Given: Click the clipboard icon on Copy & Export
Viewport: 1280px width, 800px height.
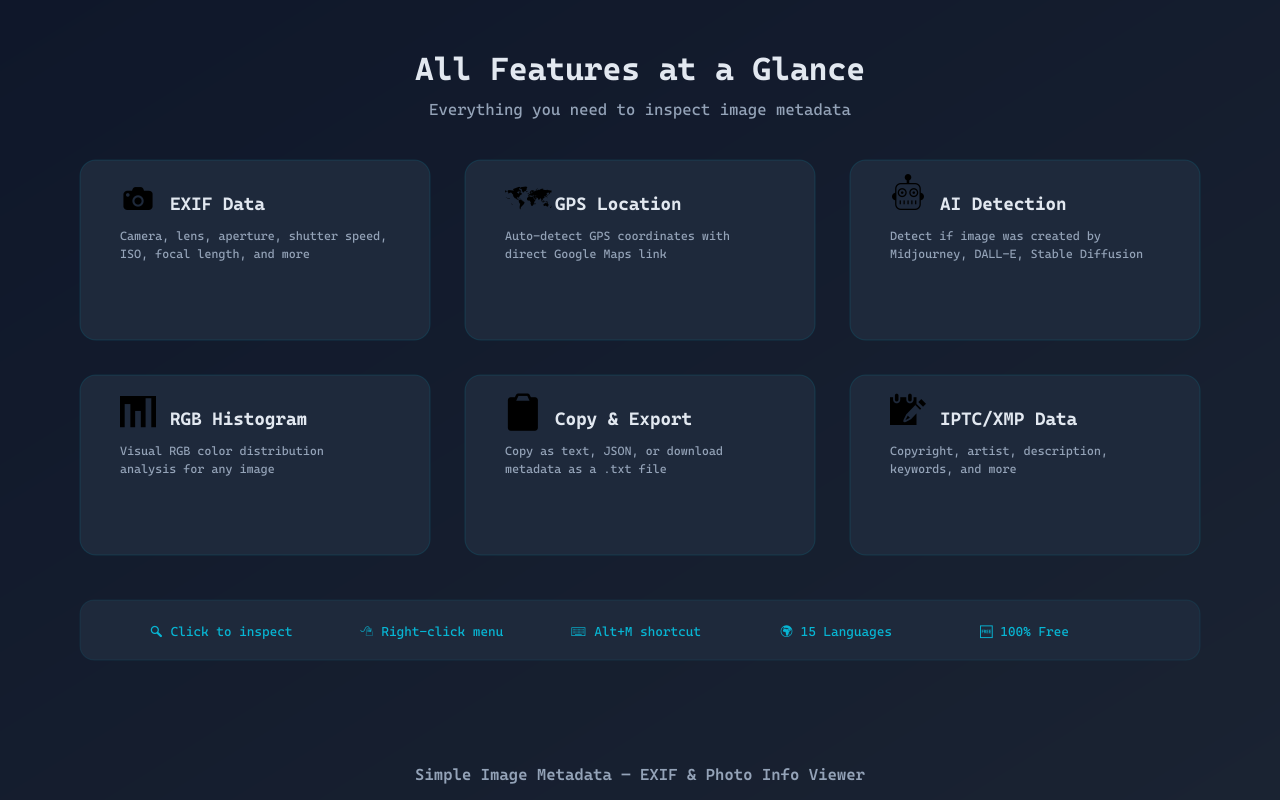Looking at the screenshot, I should coord(522,412).
